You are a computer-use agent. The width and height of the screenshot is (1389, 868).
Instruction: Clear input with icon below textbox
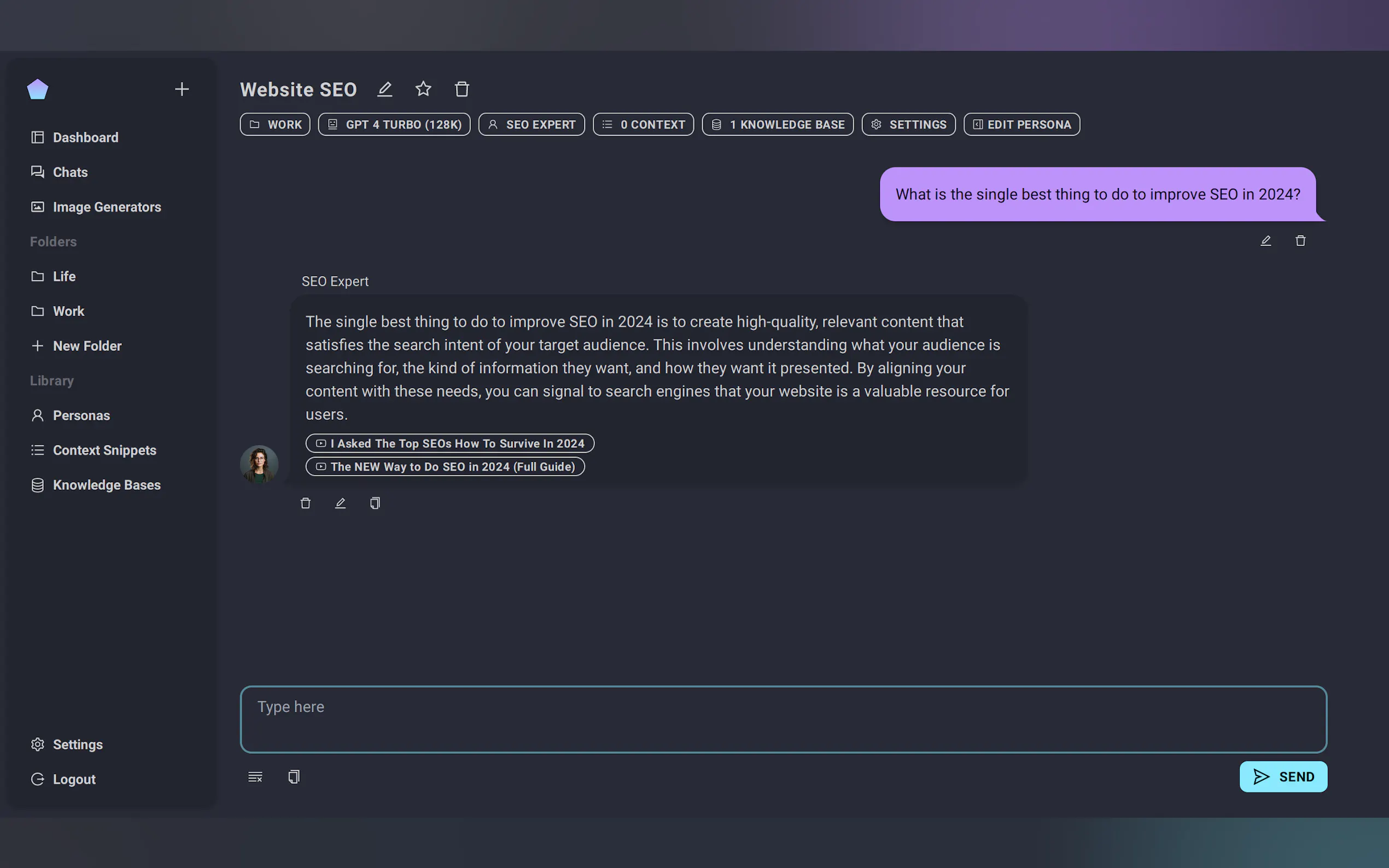(x=255, y=777)
